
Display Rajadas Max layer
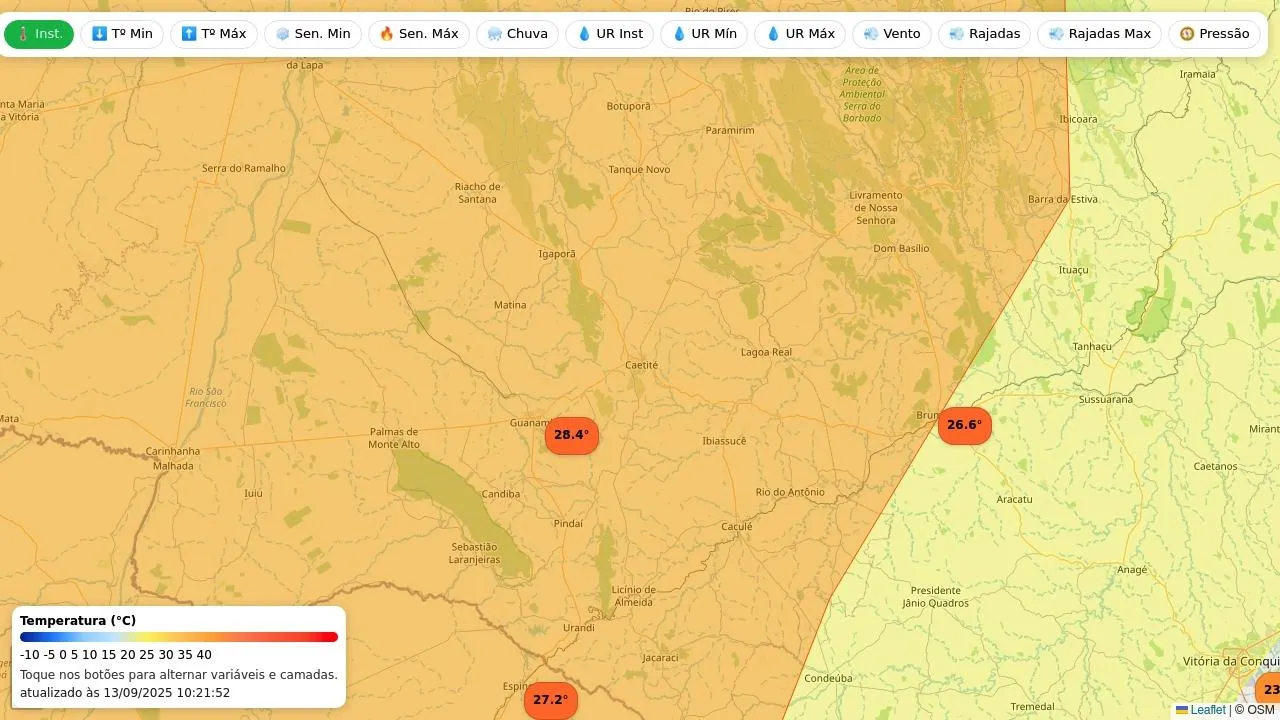[x=1099, y=34]
